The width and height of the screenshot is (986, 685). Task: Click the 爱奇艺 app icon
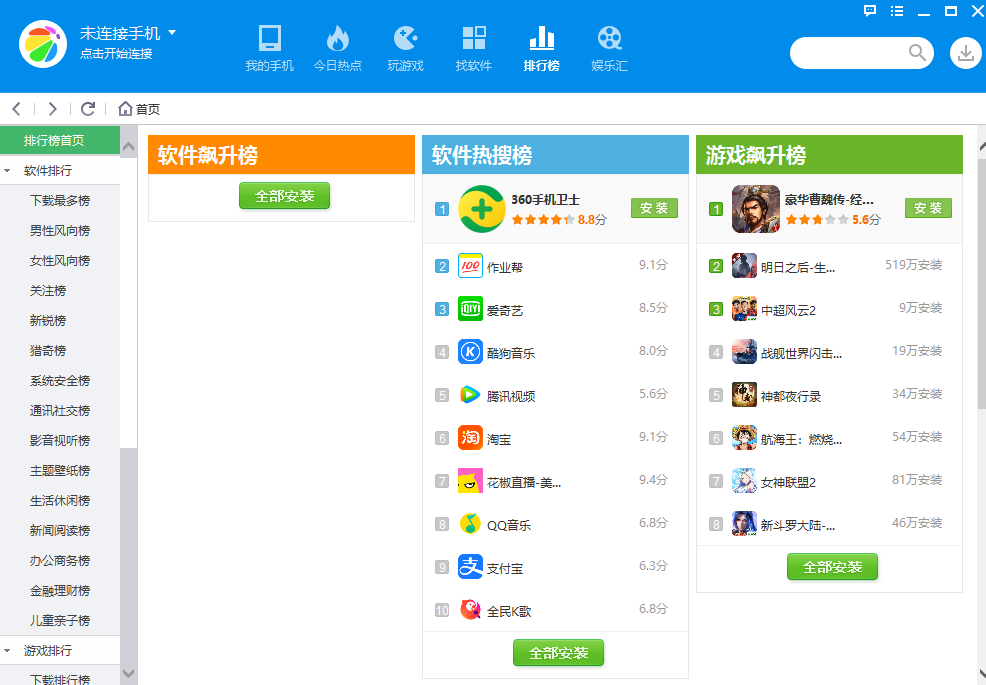[x=470, y=309]
